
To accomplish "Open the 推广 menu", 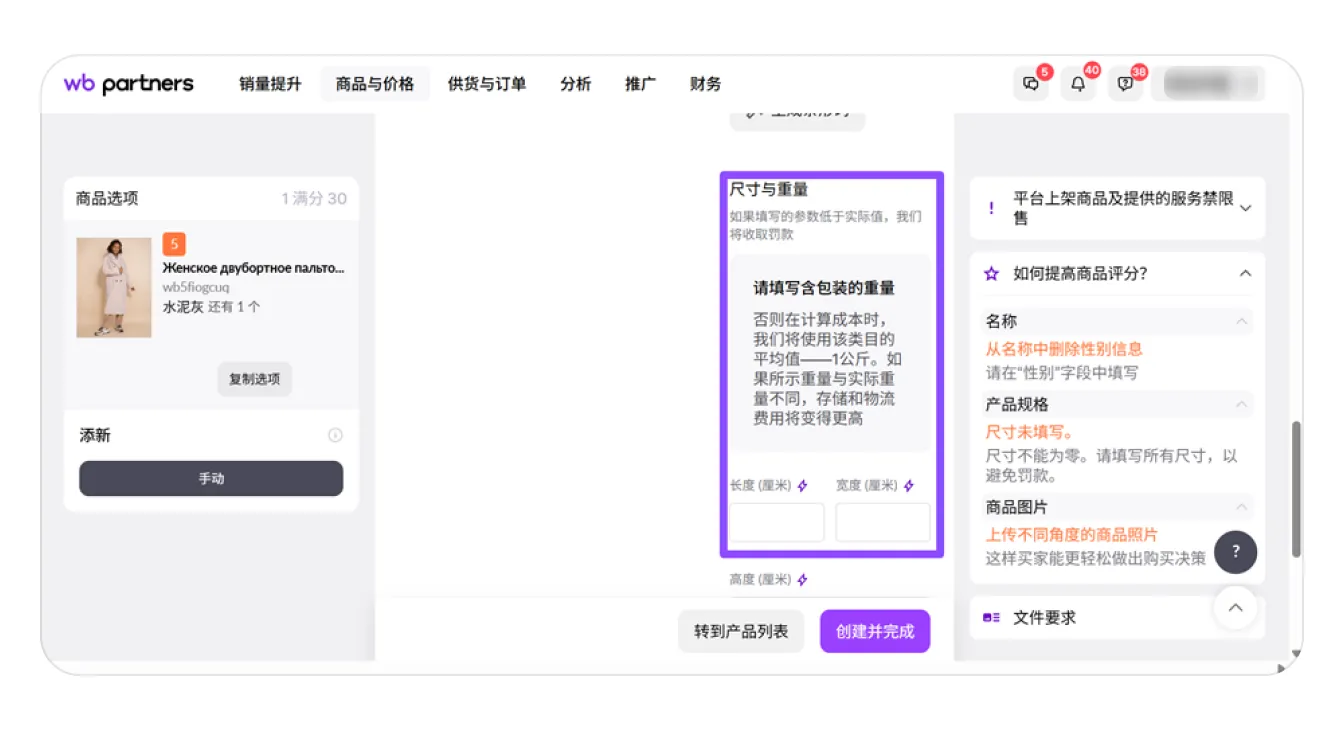I will 641,84.
